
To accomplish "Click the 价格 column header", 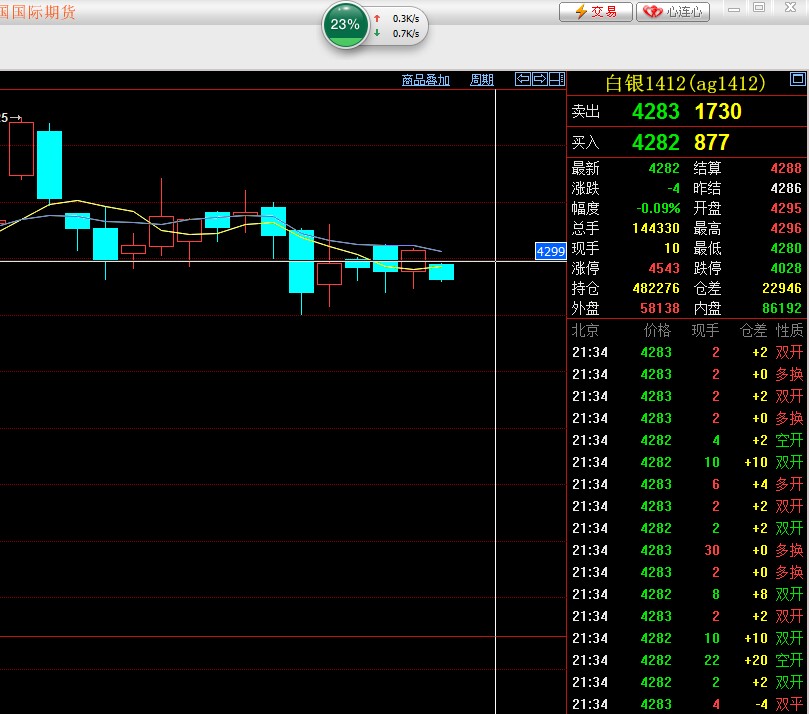I will [x=656, y=330].
